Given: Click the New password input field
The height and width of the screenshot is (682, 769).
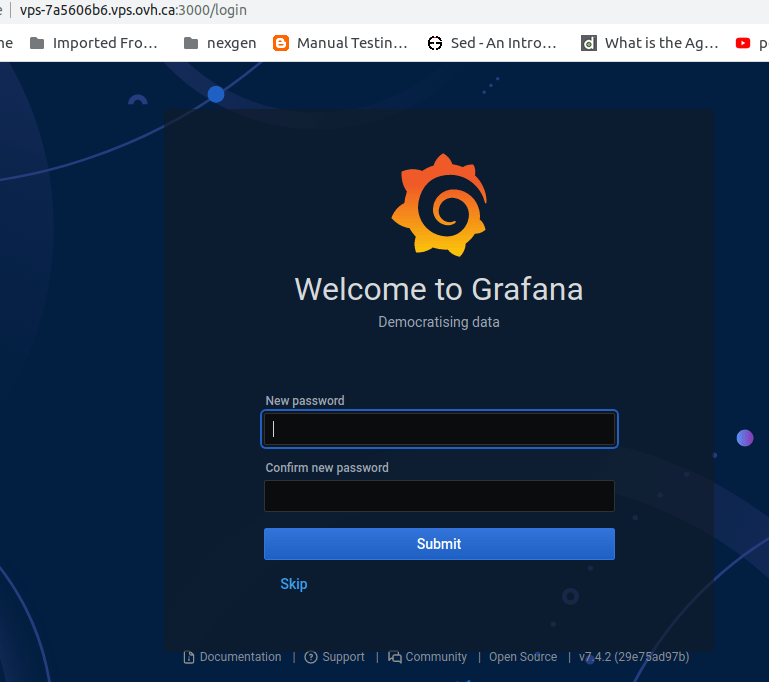Looking at the screenshot, I should pyautogui.click(x=439, y=429).
